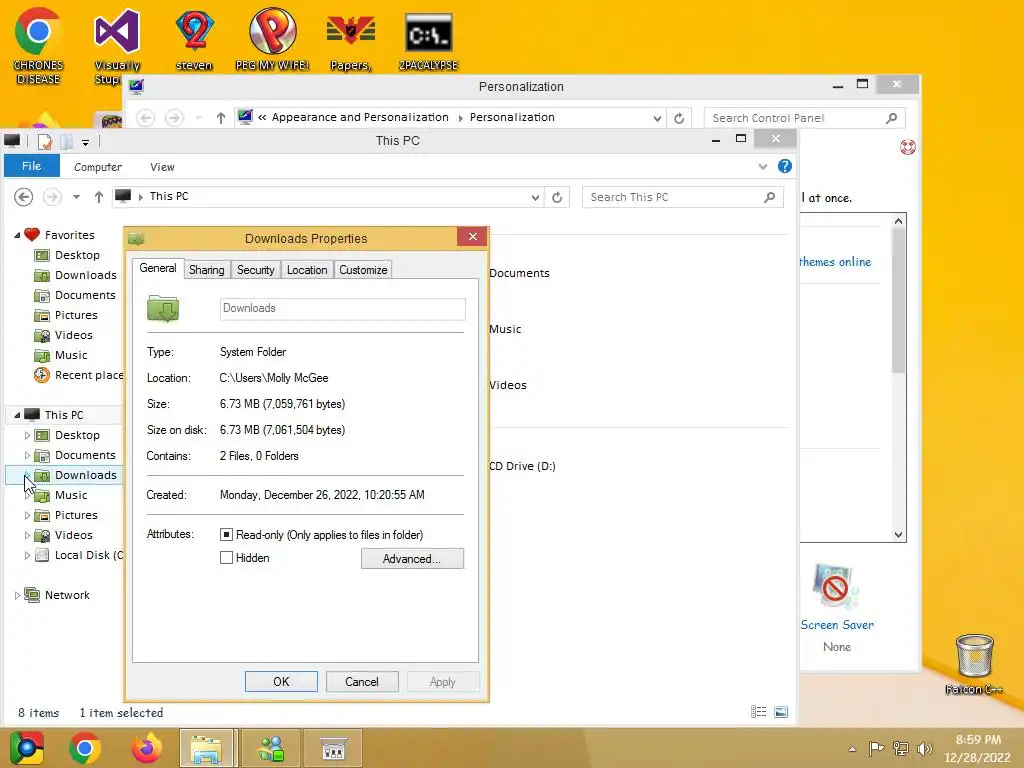Expand the Documents node under This PC
This screenshot has width=1024, height=768.
[x=27, y=455]
